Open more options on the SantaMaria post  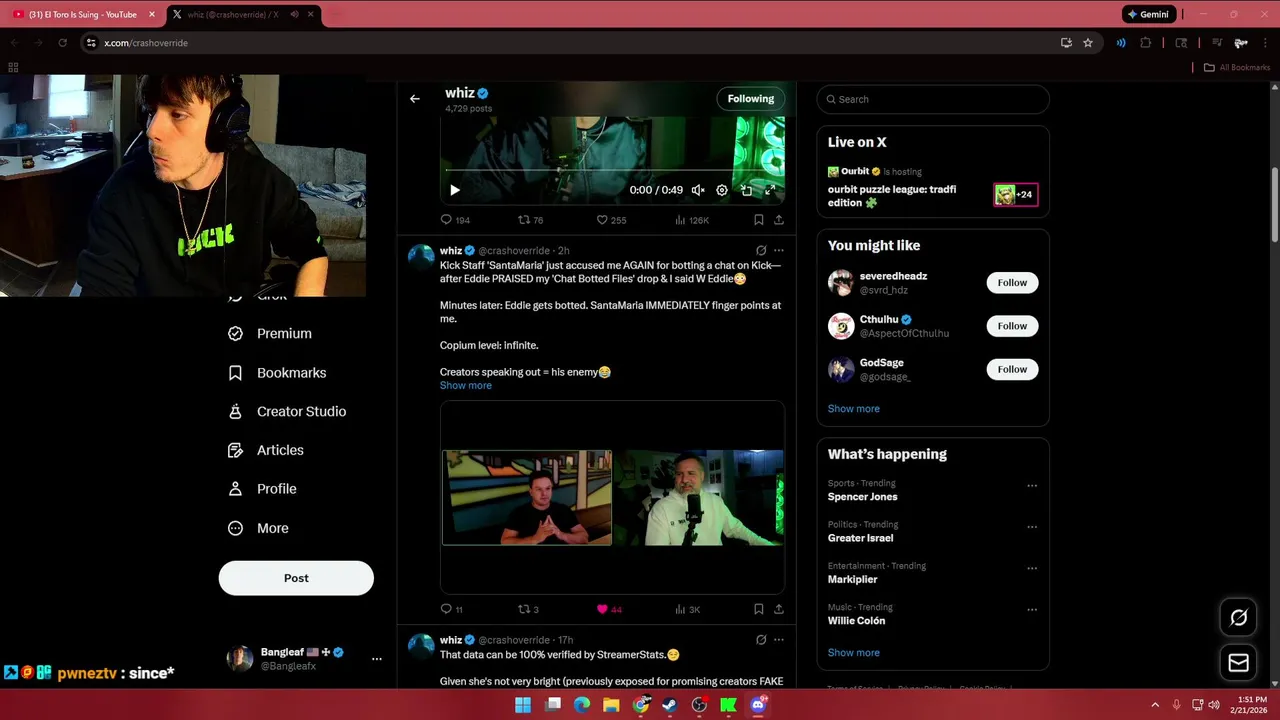click(779, 251)
